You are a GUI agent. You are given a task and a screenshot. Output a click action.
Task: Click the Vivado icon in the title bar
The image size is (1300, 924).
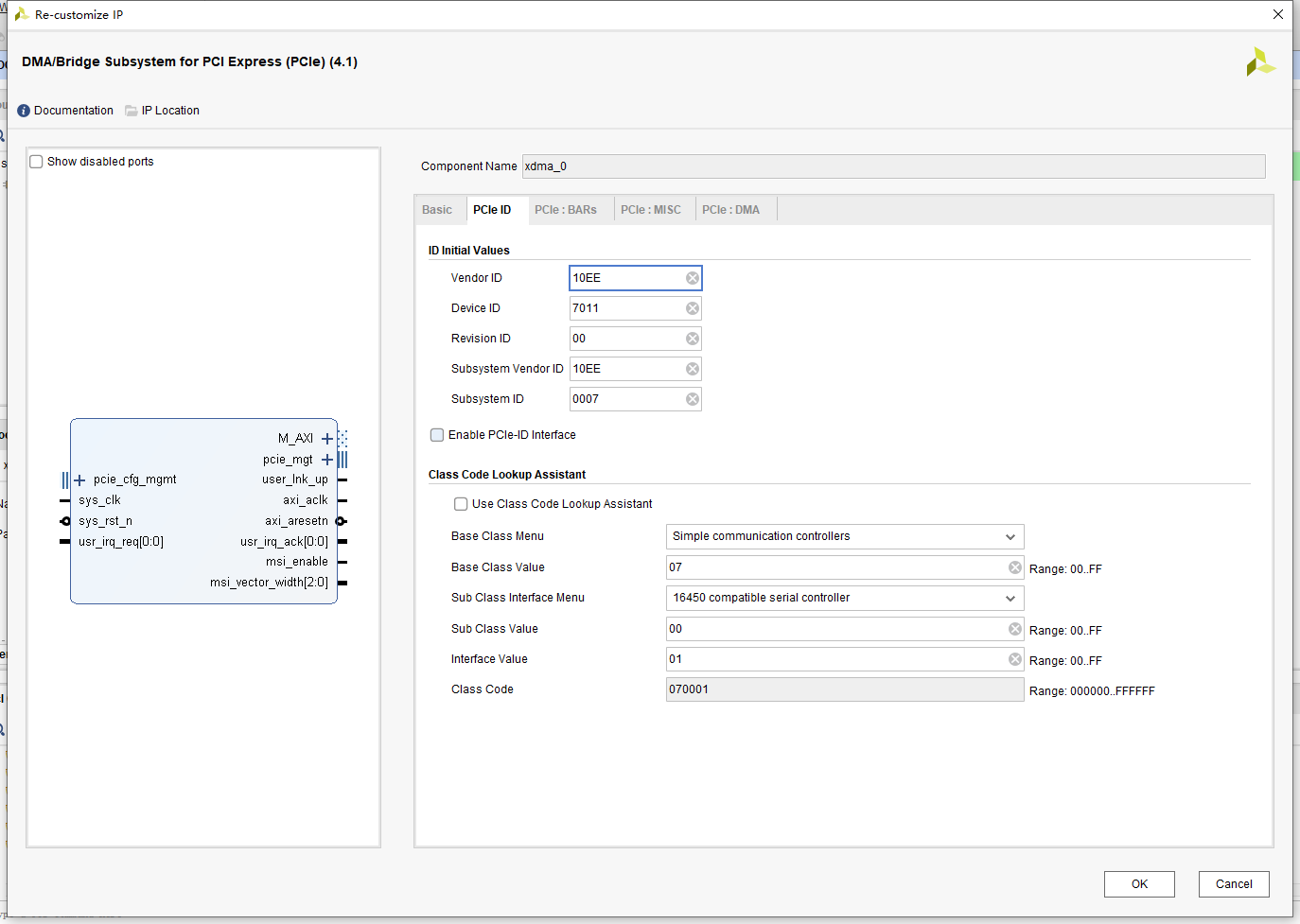click(x=21, y=14)
